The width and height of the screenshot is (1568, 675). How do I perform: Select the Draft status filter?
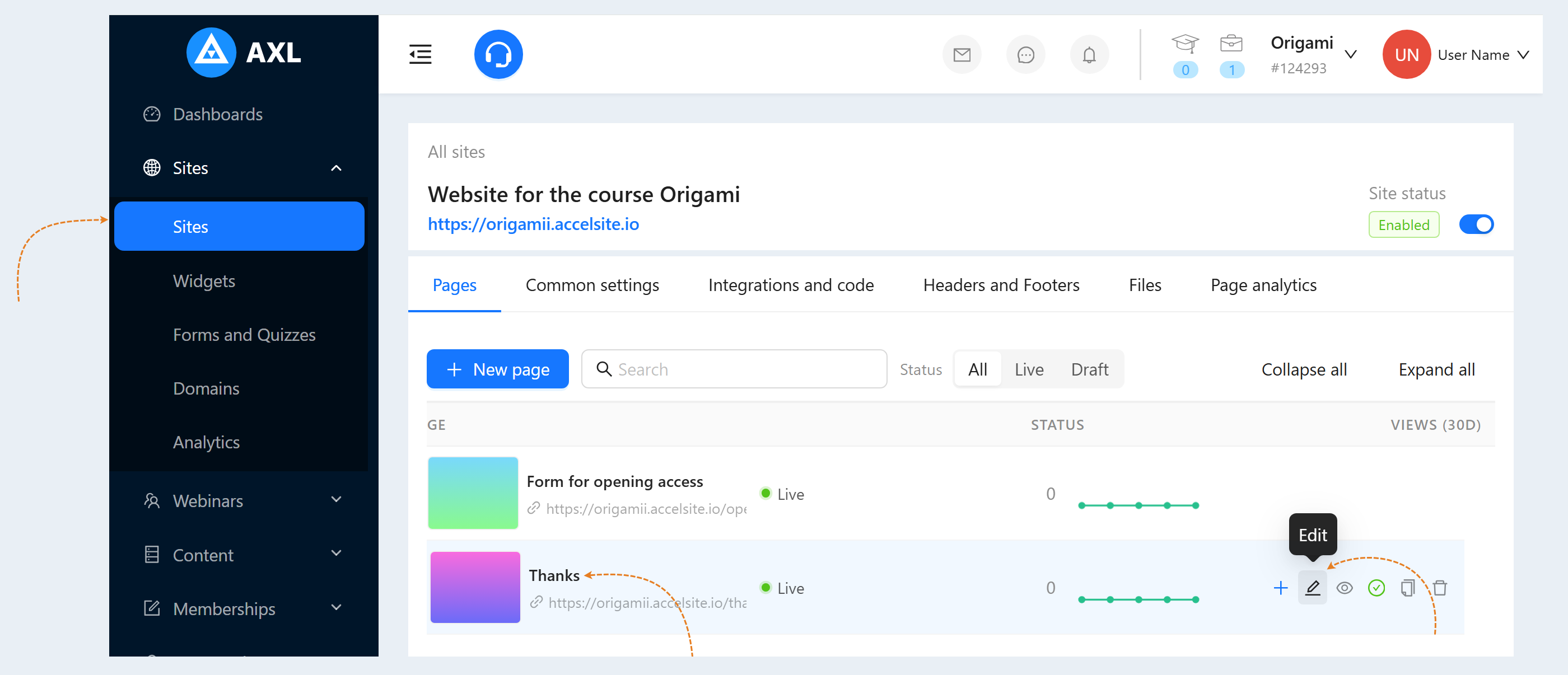pos(1090,369)
